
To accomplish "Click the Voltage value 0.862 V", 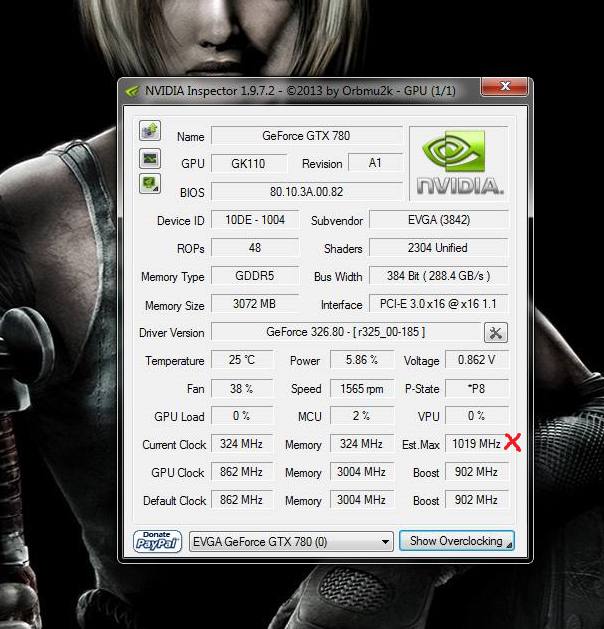I will (x=476, y=359).
